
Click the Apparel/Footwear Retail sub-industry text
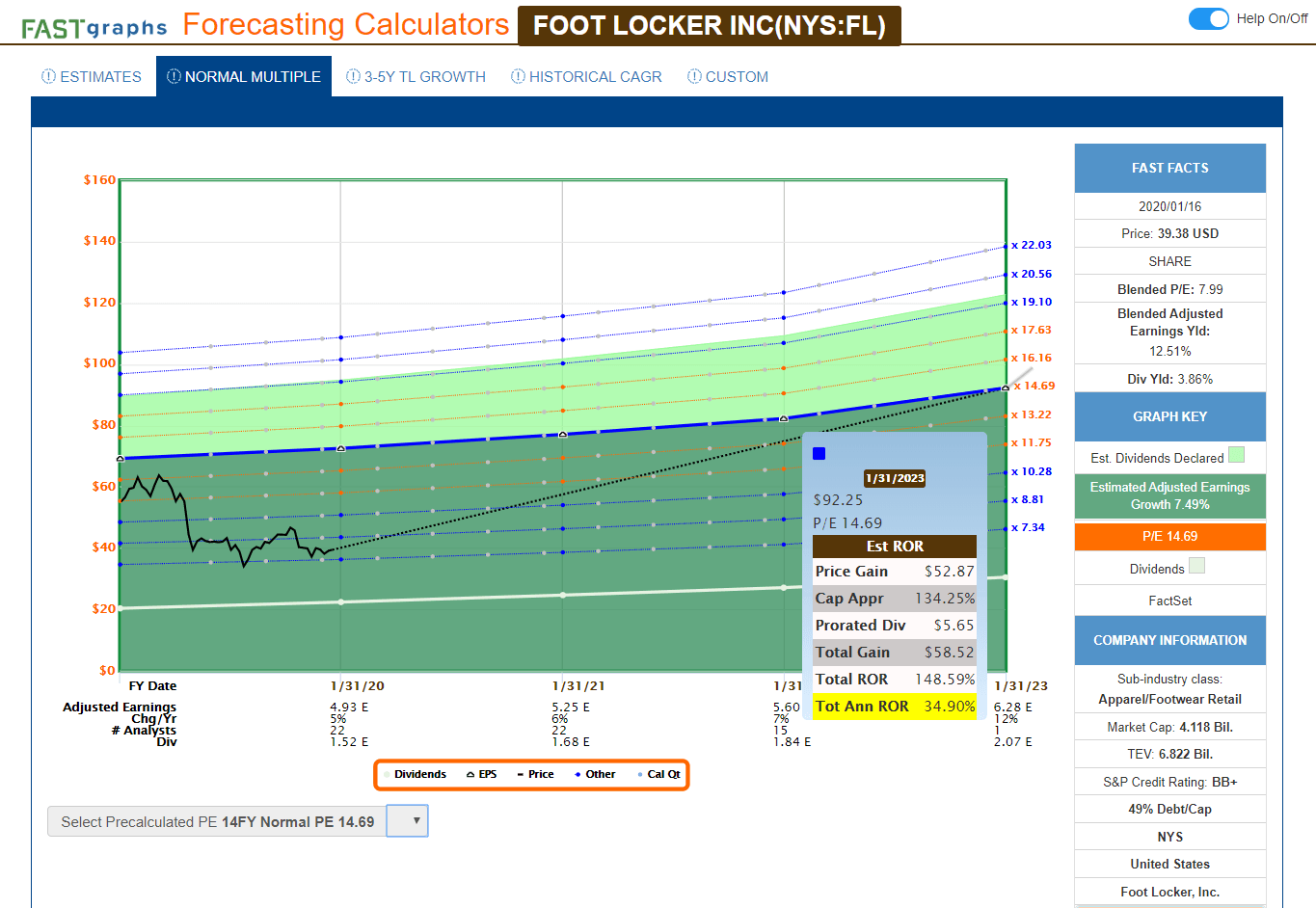pyautogui.click(x=1170, y=700)
